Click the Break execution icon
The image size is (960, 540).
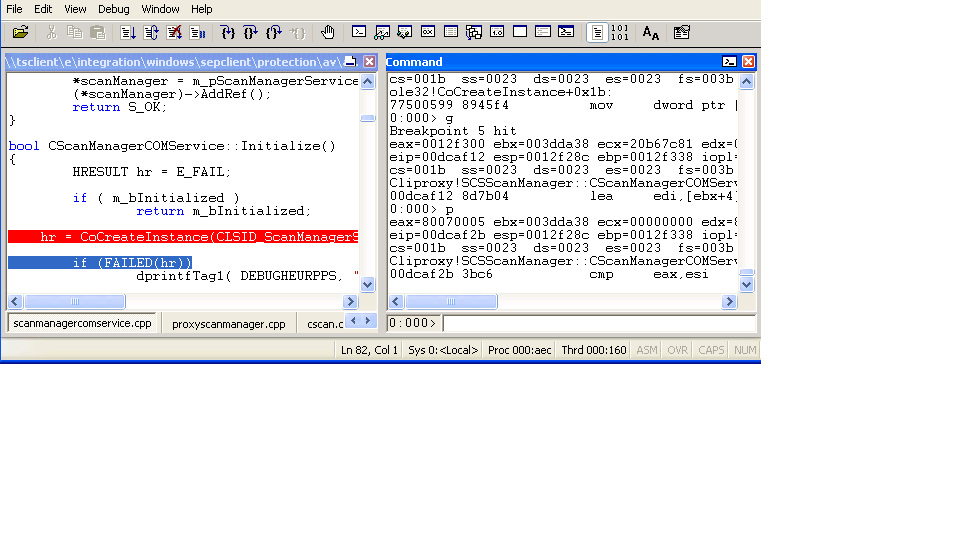(x=197, y=32)
